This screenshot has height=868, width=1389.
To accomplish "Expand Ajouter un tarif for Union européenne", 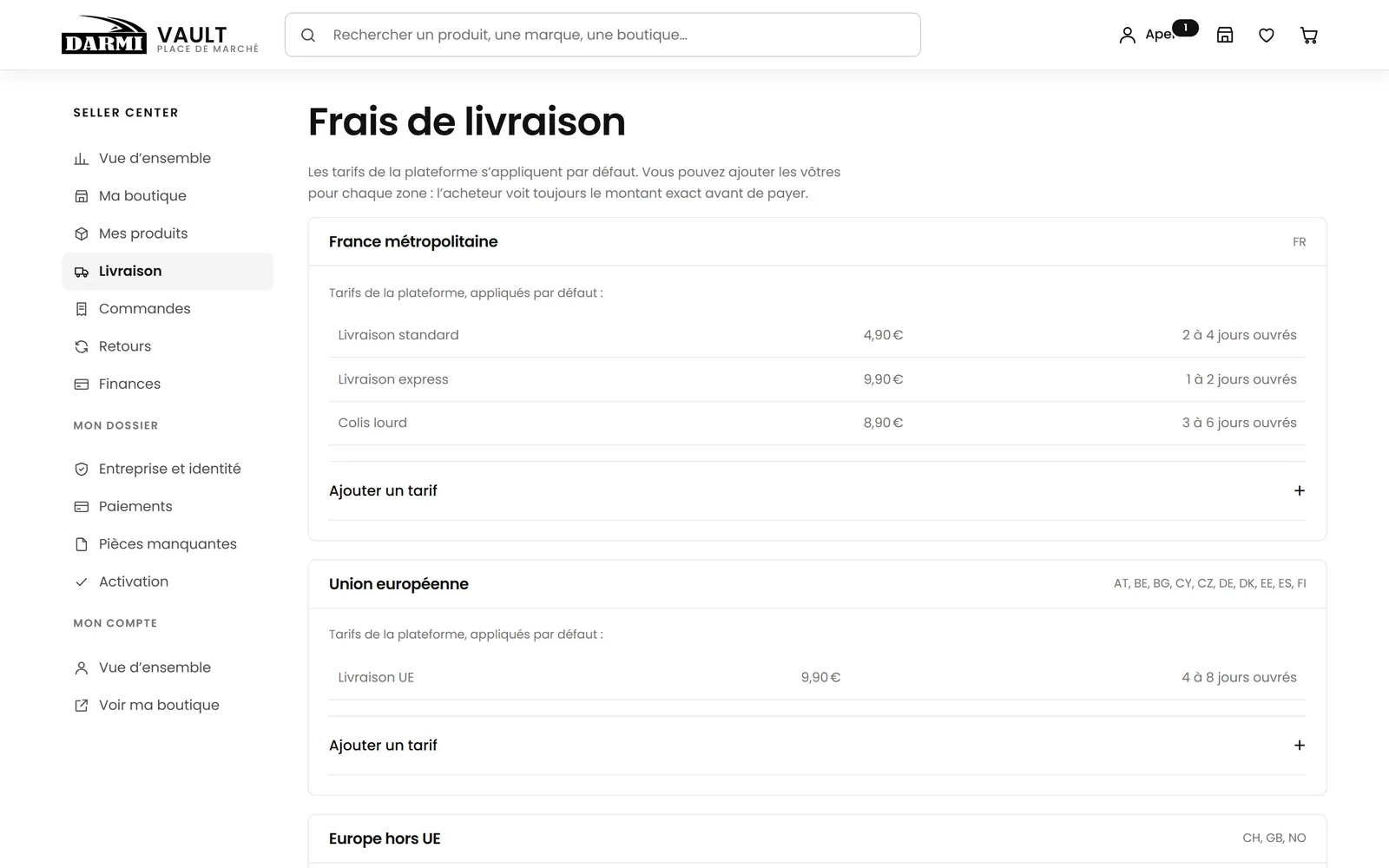I will tap(817, 746).
